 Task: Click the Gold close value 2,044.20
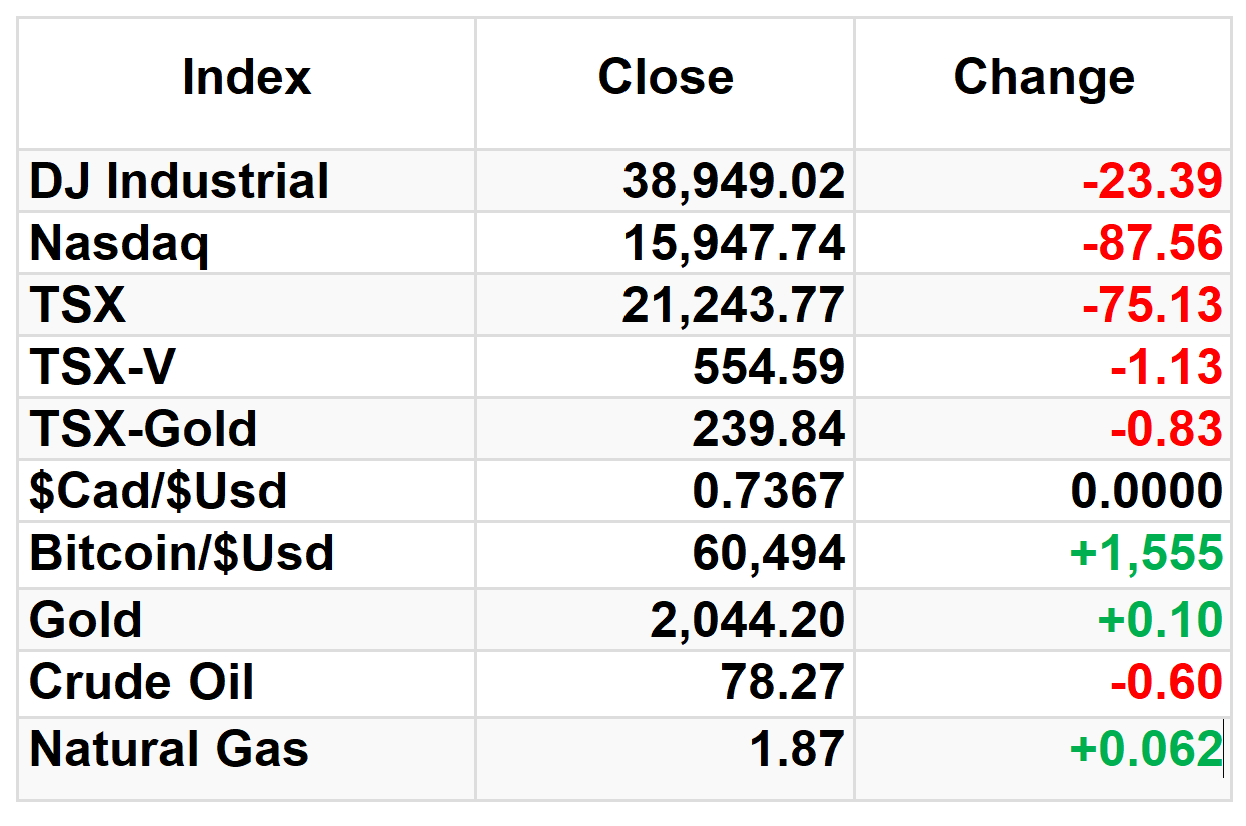[x=748, y=620]
